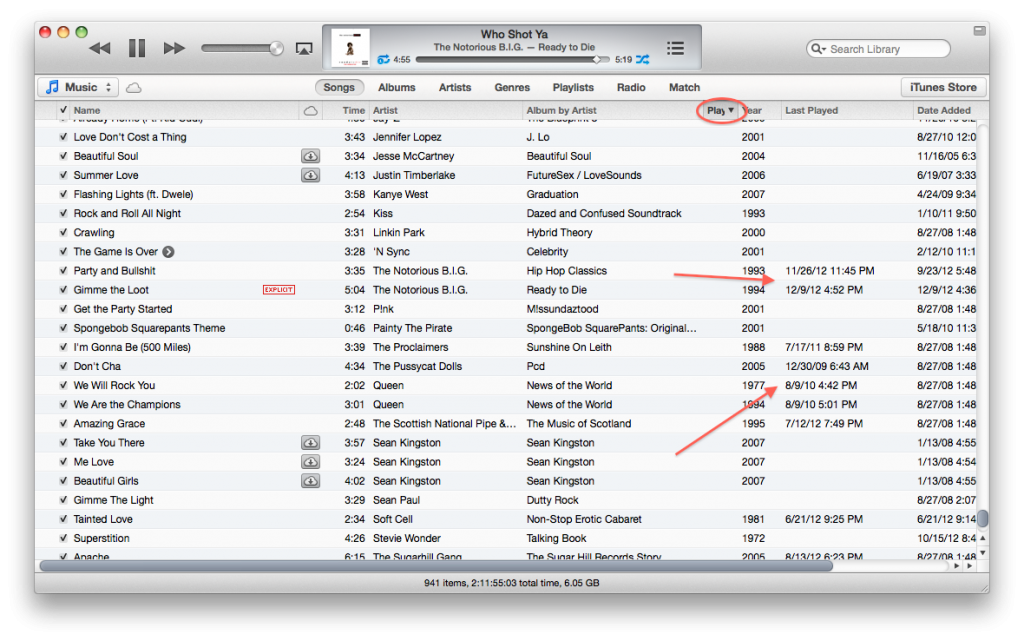The height and width of the screenshot is (640, 1024).
Task: Click in the Search Library field
Action: [878, 49]
